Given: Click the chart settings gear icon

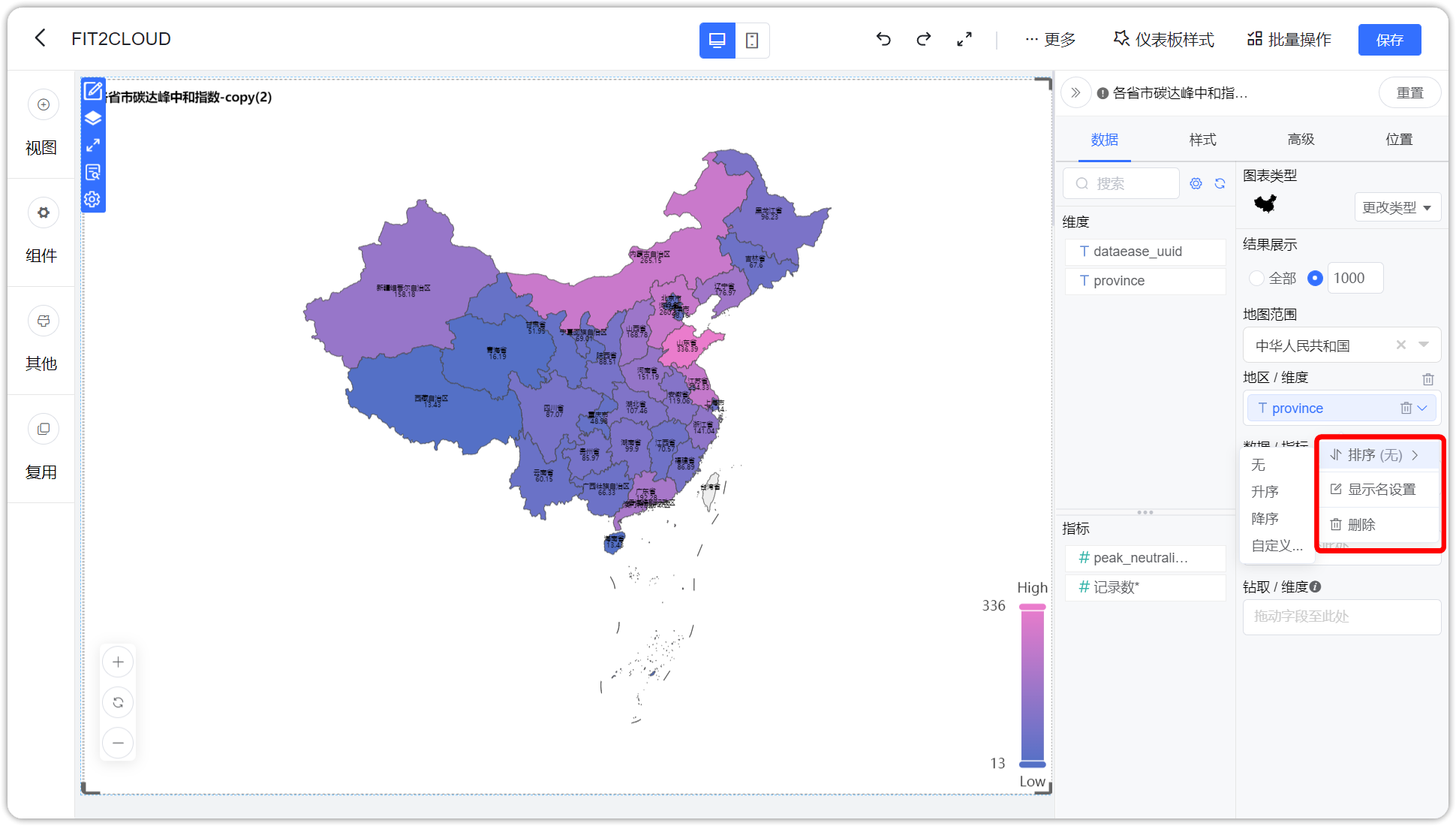Looking at the screenshot, I should [x=92, y=199].
